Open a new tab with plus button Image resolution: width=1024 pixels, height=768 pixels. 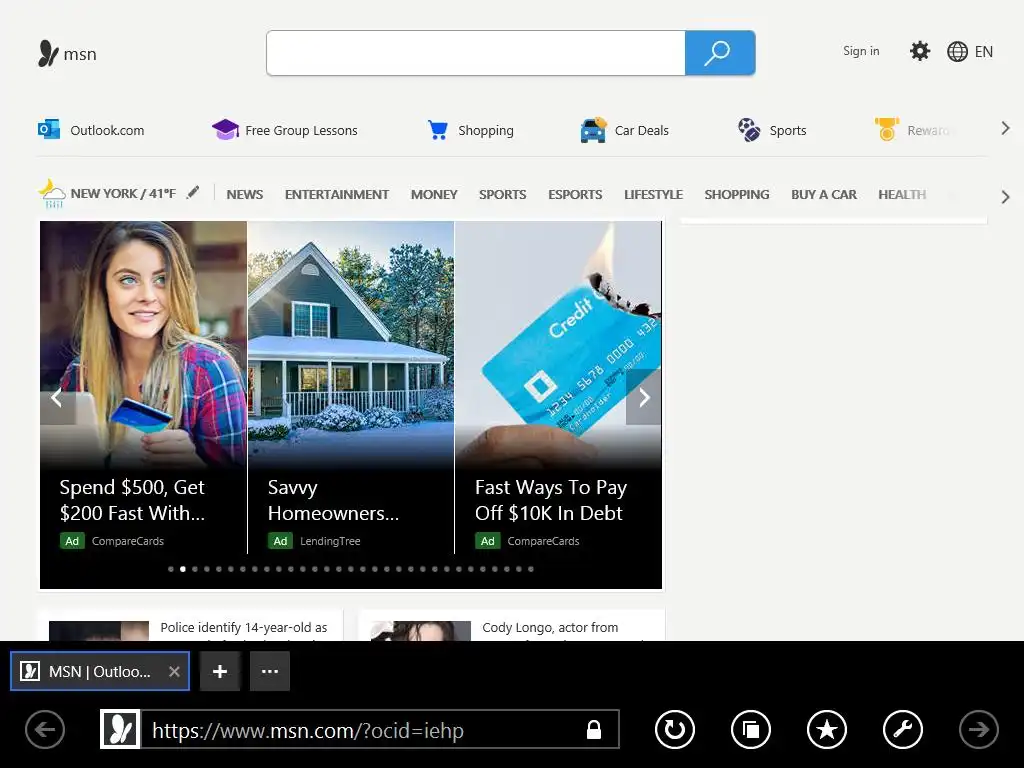point(220,671)
